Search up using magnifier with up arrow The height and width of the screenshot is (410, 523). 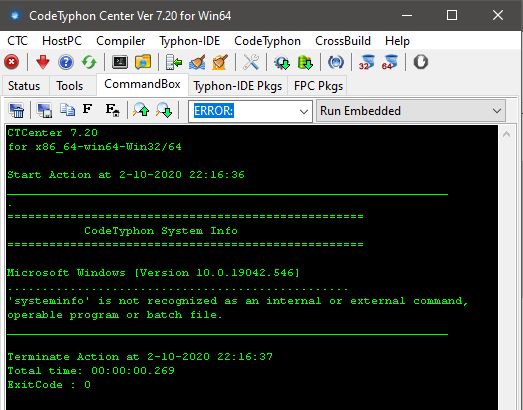(141, 110)
